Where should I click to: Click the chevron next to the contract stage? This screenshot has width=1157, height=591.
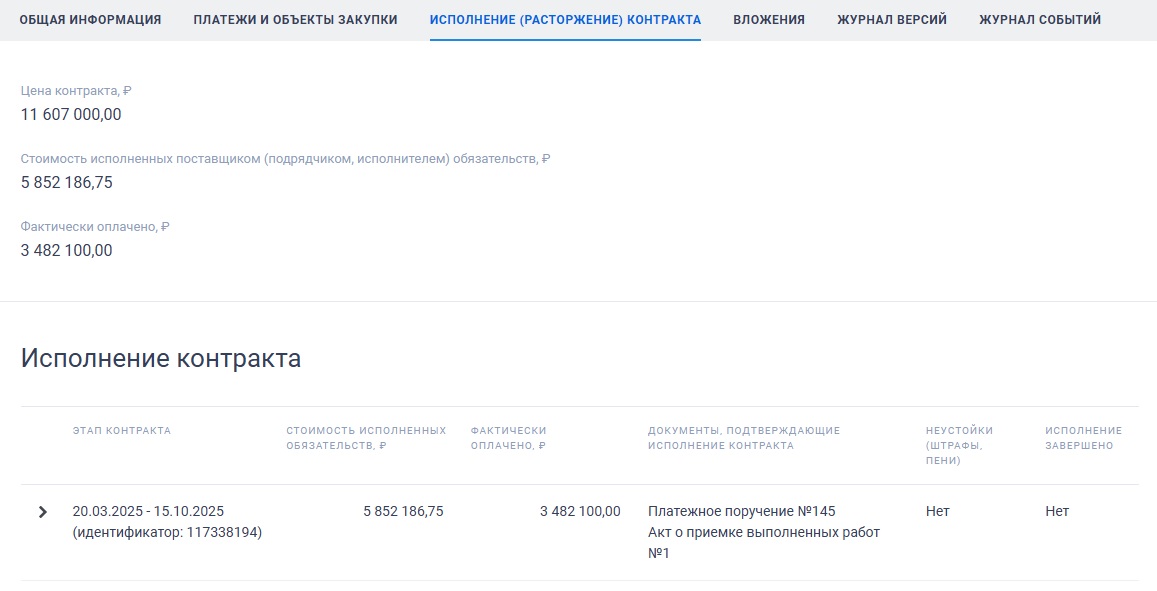[x=43, y=510]
